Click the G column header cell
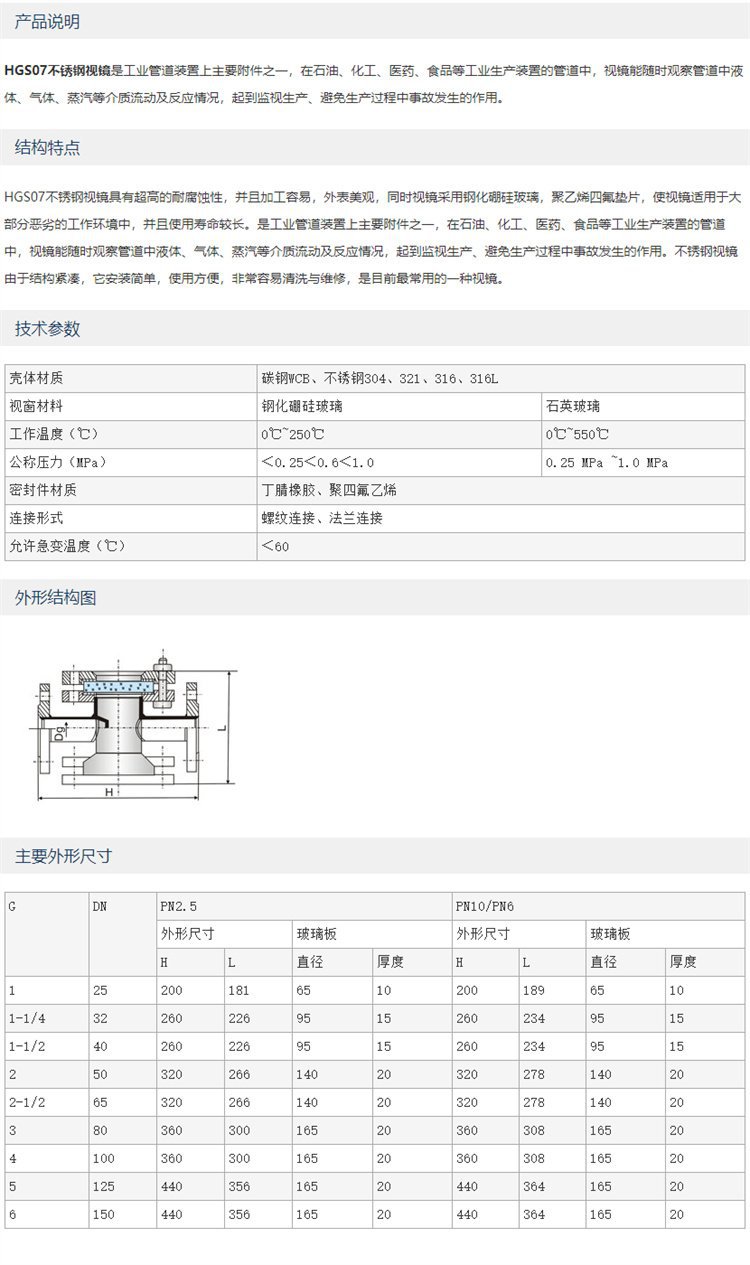The height and width of the screenshot is (1265, 750). point(47,934)
